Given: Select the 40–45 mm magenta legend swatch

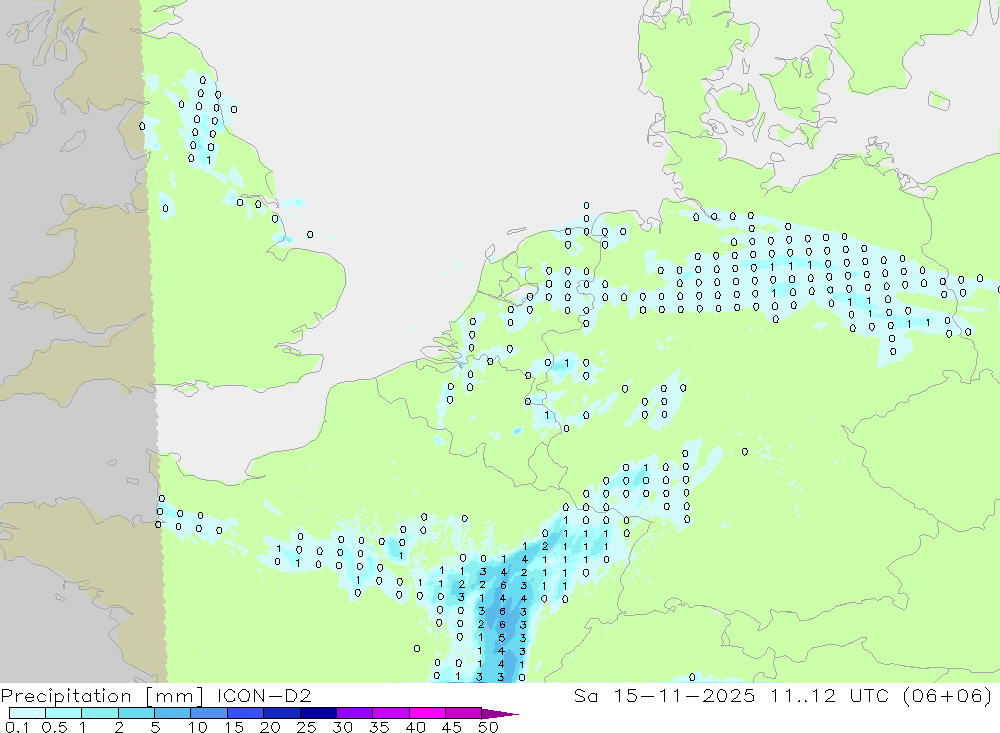Looking at the screenshot, I should click(427, 713).
